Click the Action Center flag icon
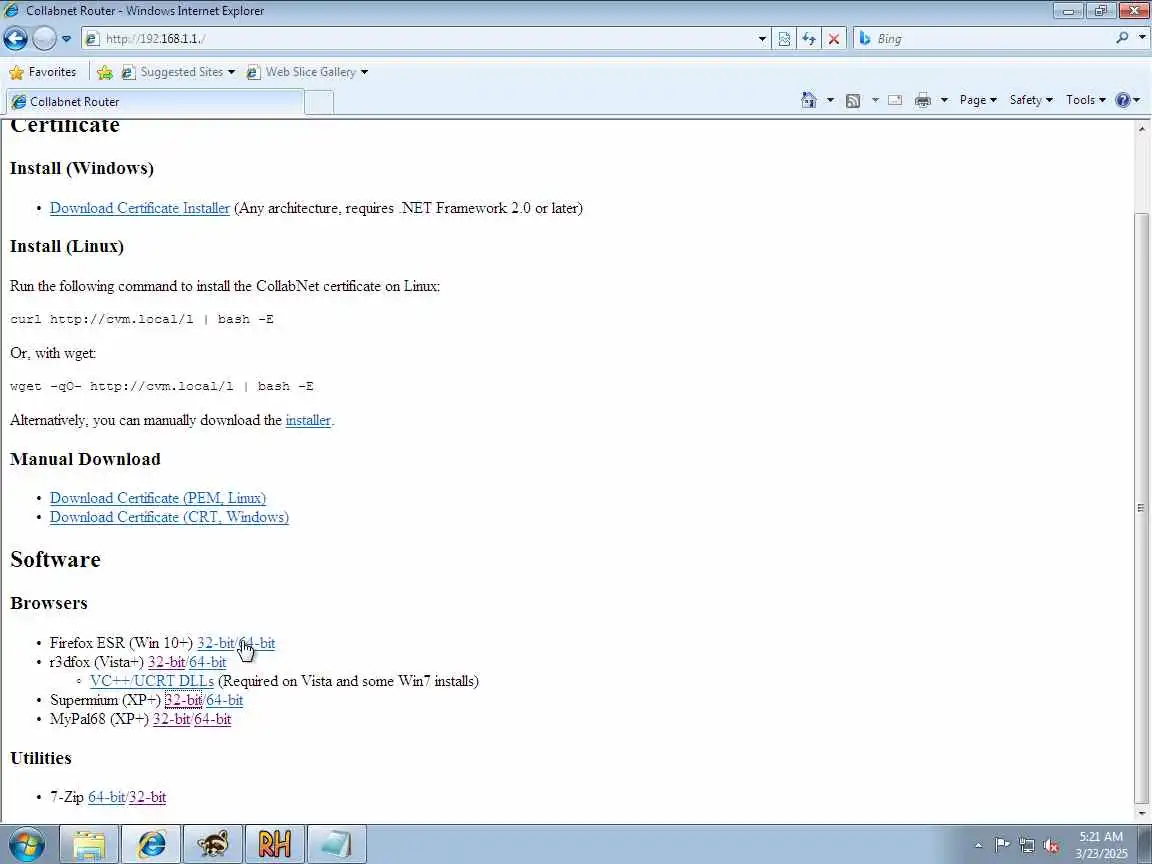 (x=1001, y=845)
